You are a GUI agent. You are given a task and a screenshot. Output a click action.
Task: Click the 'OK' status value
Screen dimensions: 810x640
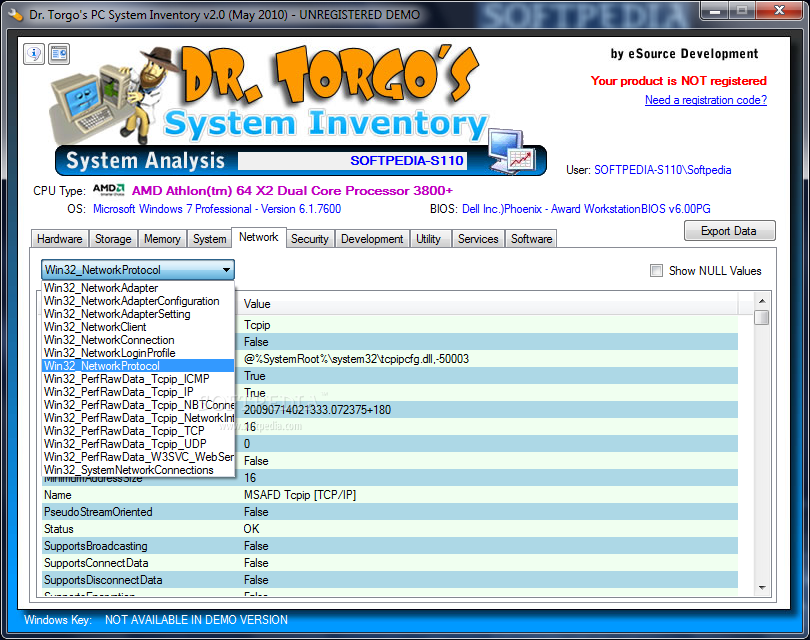pyautogui.click(x=251, y=529)
